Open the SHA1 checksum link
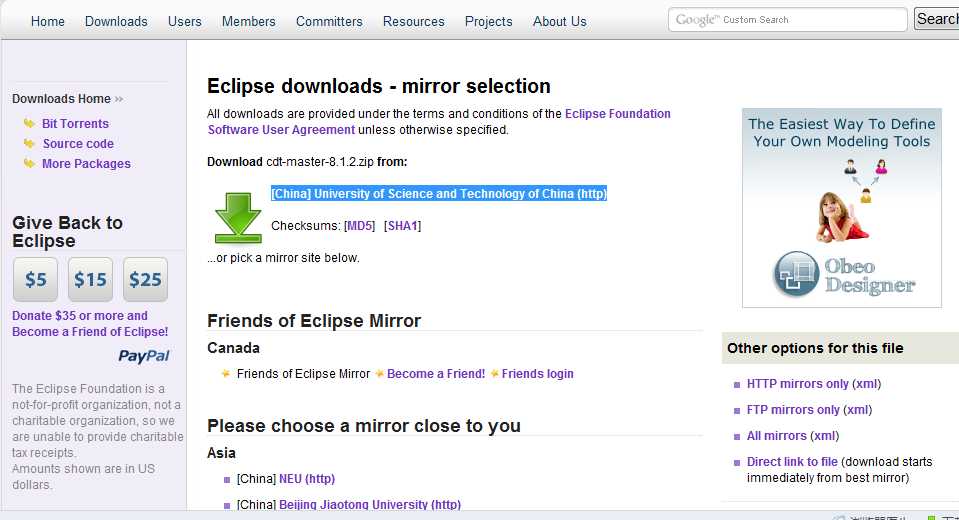The height and width of the screenshot is (520, 959). point(402,226)
